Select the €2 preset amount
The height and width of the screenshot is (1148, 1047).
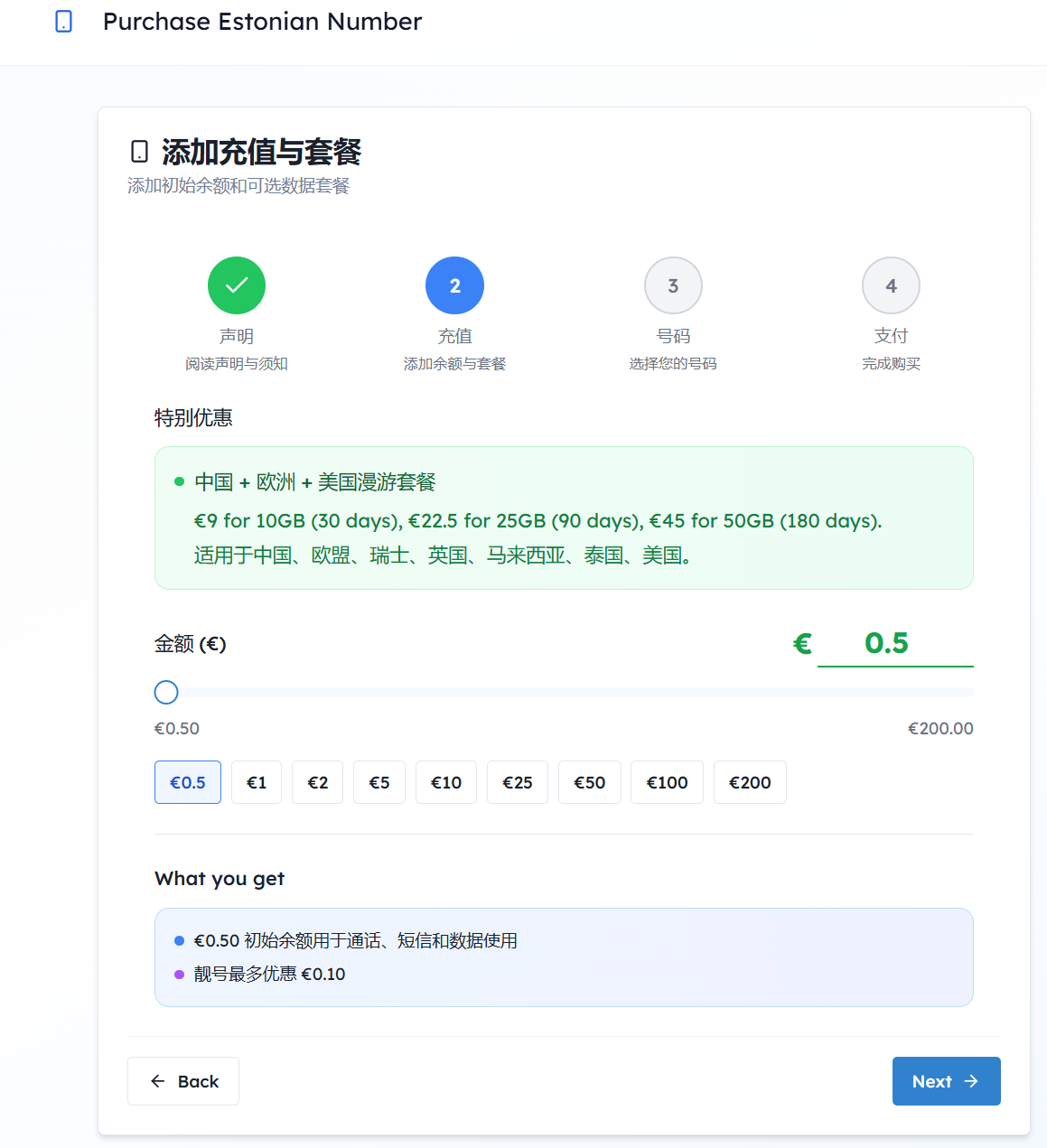click(318, 782)
